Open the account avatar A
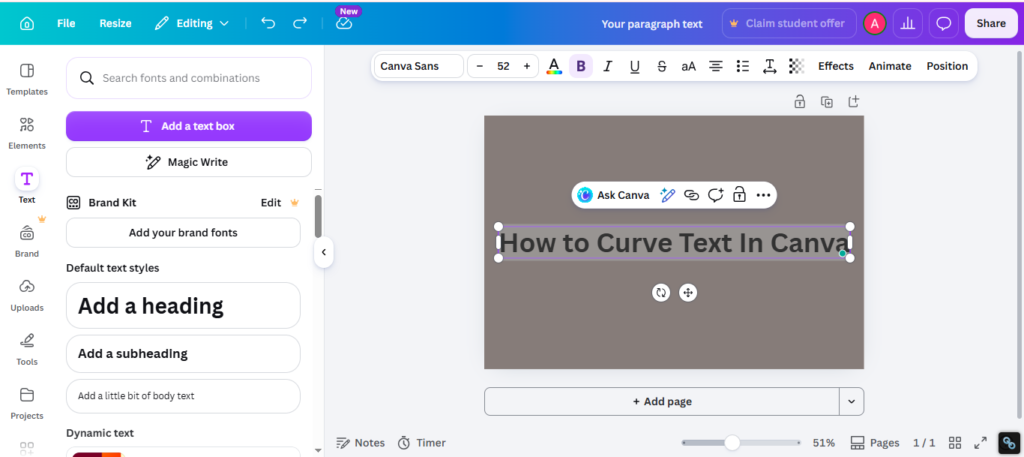The width and height of the screenshot is (1024, 457). (x=874, y=24)
